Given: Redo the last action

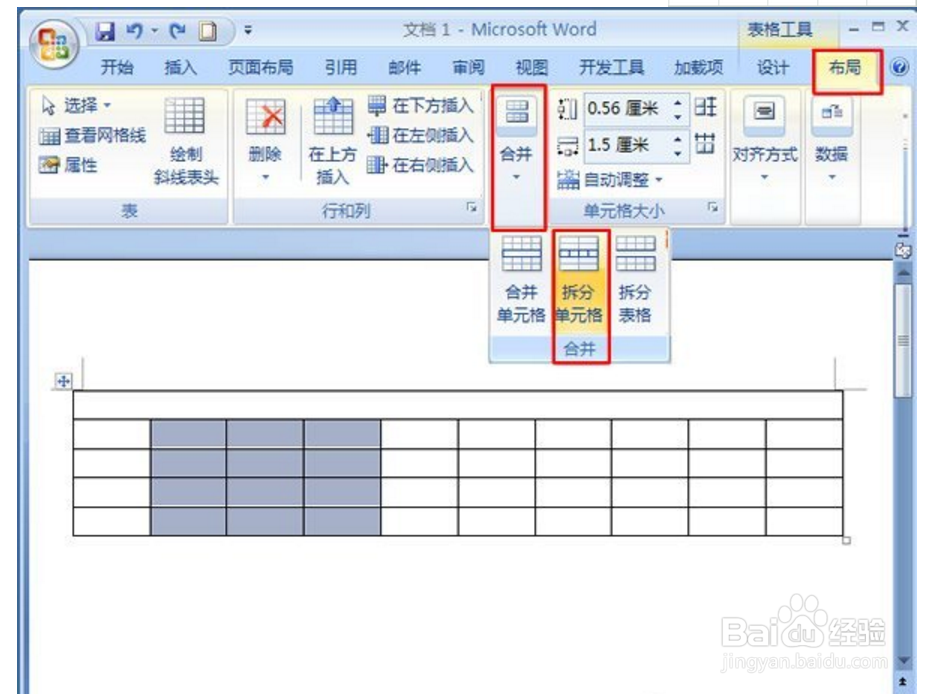Looking at the screenshot, I should pyautogui.click(x=177, y=31).
